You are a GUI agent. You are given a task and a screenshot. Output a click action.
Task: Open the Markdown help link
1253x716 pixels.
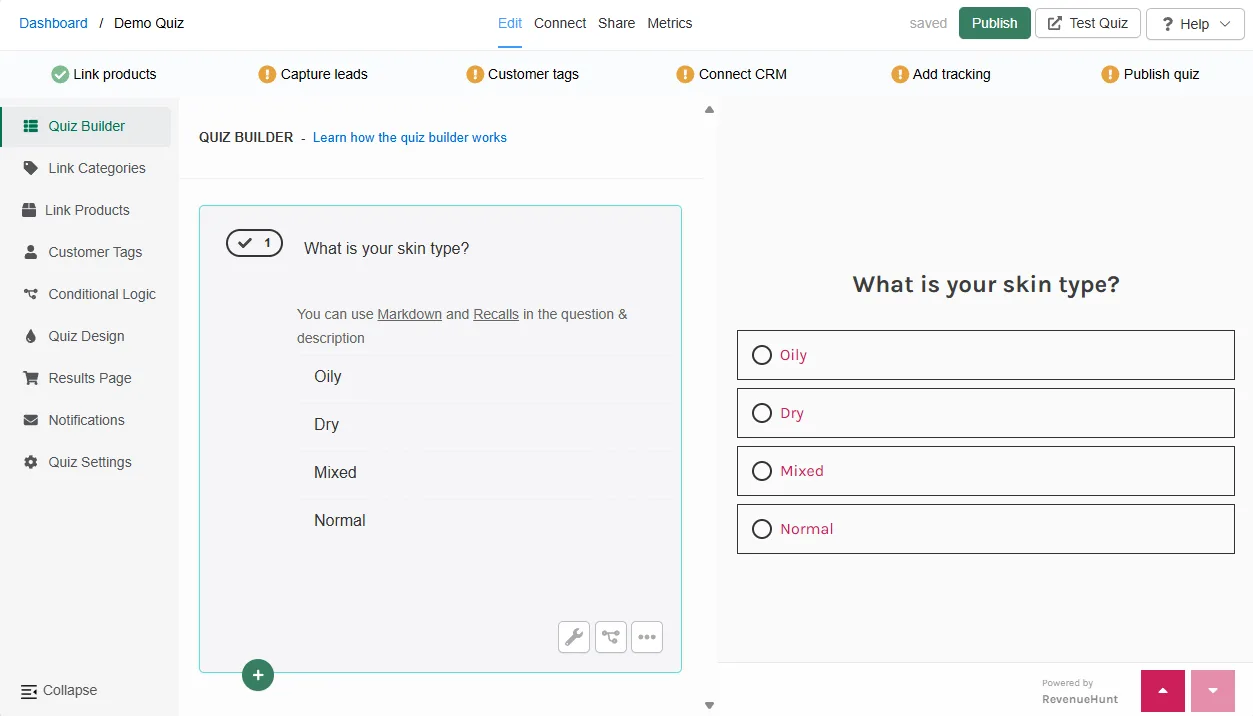coord(409,314)
